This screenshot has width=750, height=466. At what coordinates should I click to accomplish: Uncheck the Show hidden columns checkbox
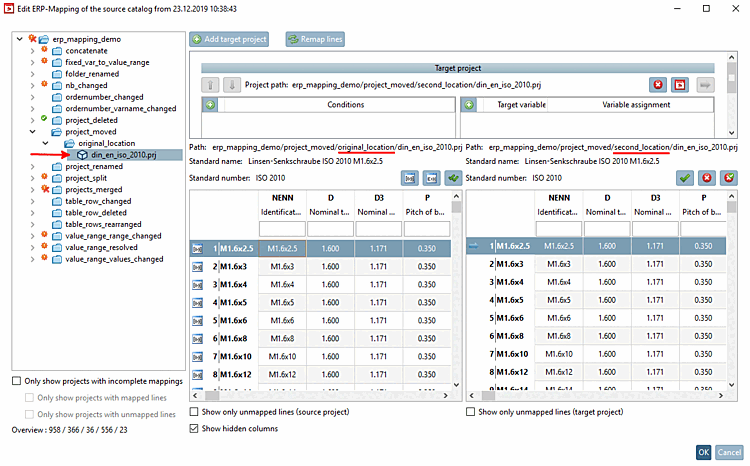[x=195, y=428]
